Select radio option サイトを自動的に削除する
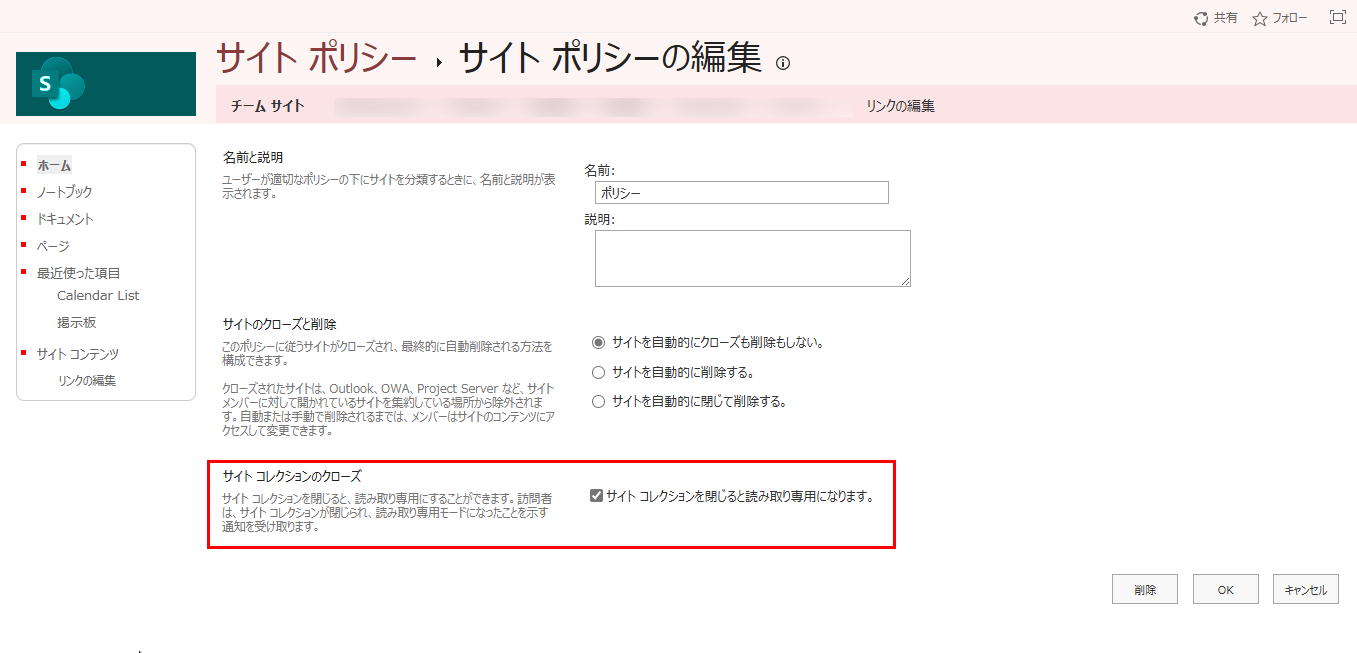Image resolution: width=1357 pixels, height=653 pixels. [597, 370]
